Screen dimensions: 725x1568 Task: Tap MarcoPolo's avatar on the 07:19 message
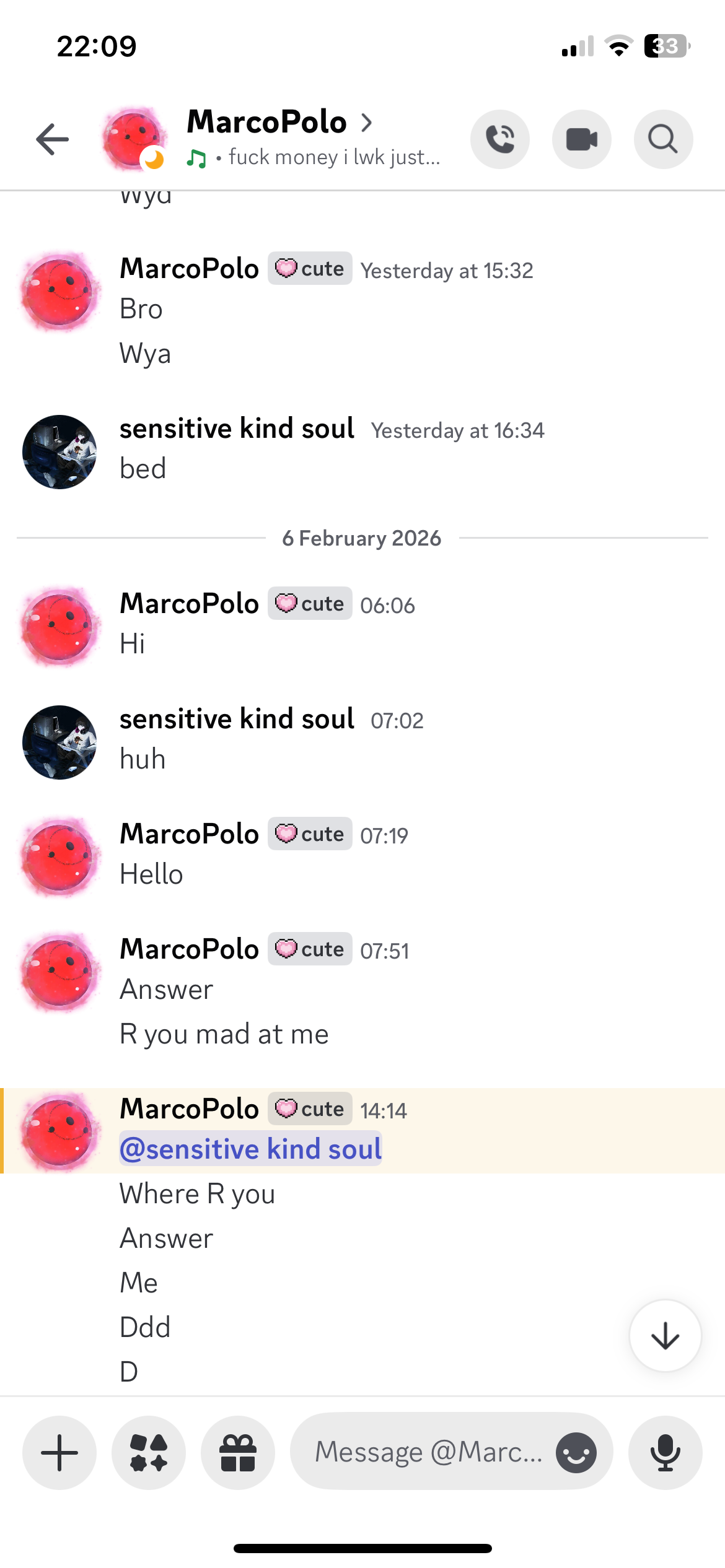point(59,857)
